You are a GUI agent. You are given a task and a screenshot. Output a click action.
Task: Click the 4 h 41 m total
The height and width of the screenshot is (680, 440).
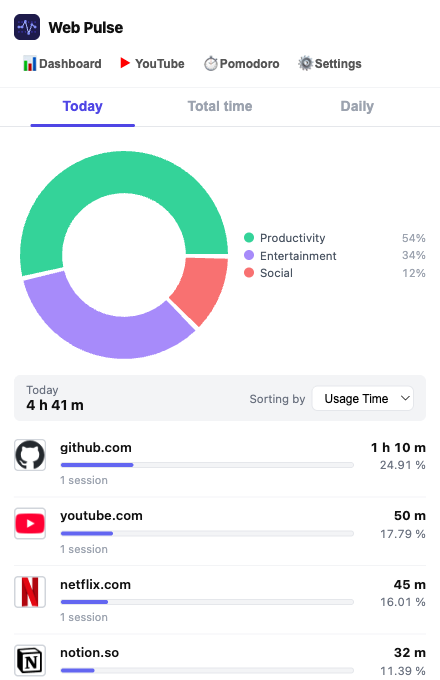pos(55,405)
